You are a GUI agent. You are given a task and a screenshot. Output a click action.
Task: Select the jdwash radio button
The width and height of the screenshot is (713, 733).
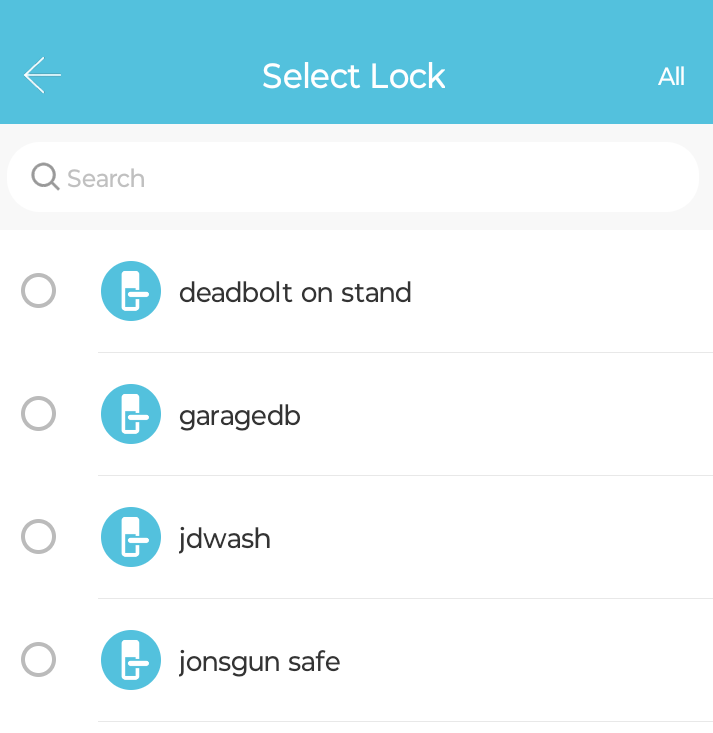point(38,536)
